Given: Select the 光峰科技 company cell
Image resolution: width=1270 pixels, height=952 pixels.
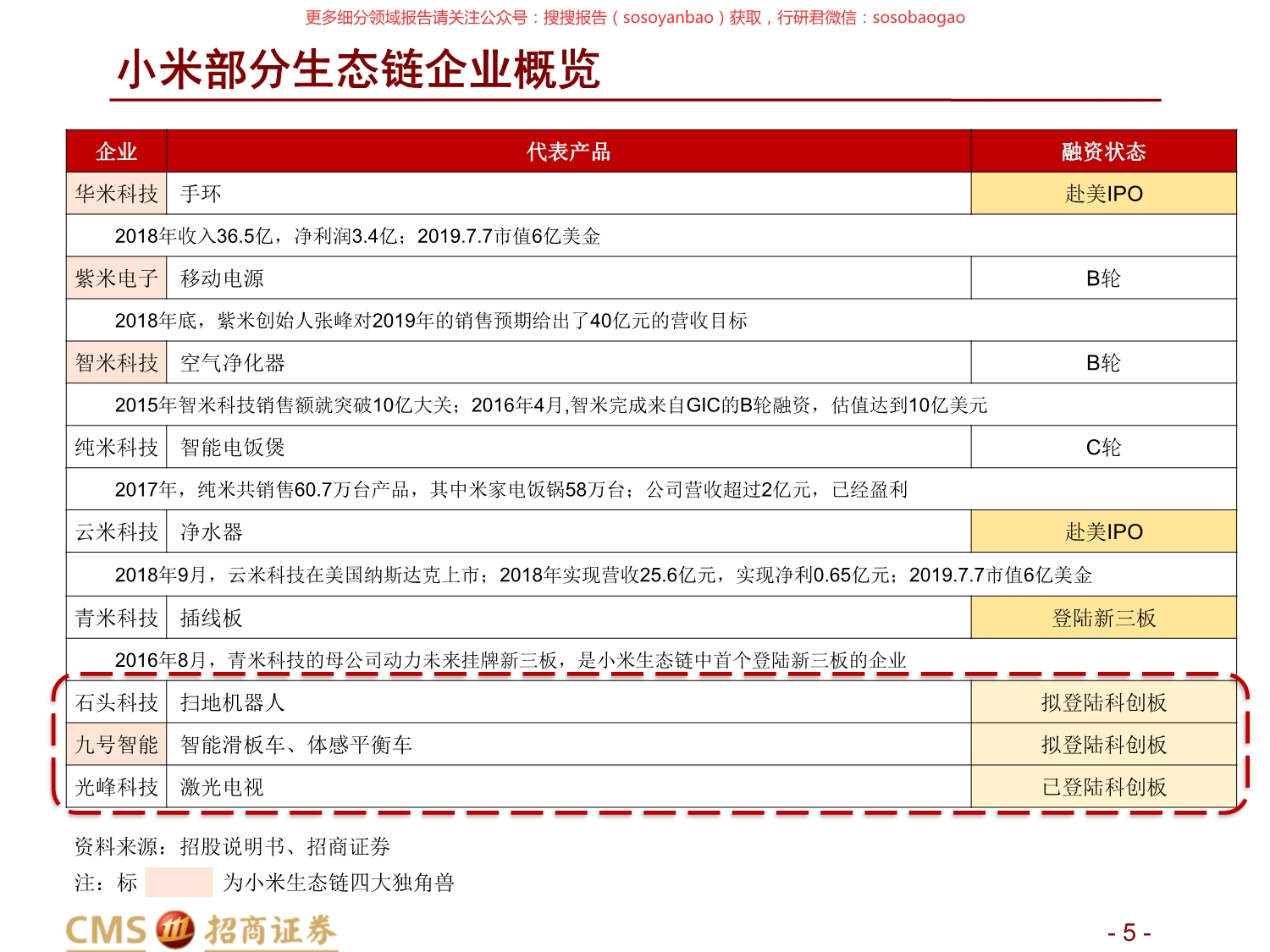Looking at the screenshot, I should tap(117, 787).
